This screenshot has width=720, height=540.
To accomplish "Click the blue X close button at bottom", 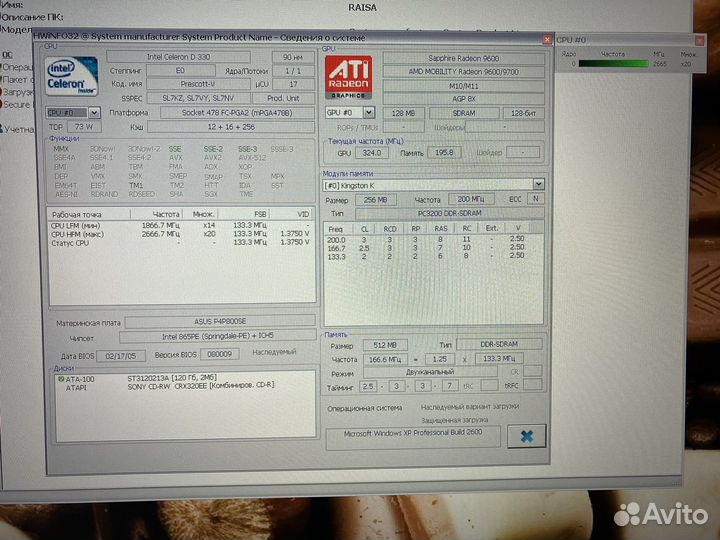I will point(527,436).
